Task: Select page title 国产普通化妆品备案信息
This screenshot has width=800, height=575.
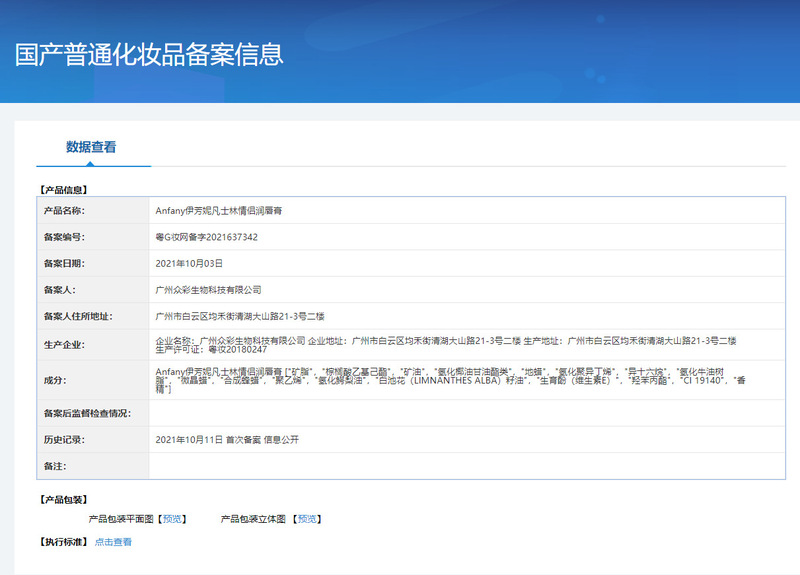Action: [149, 55]
